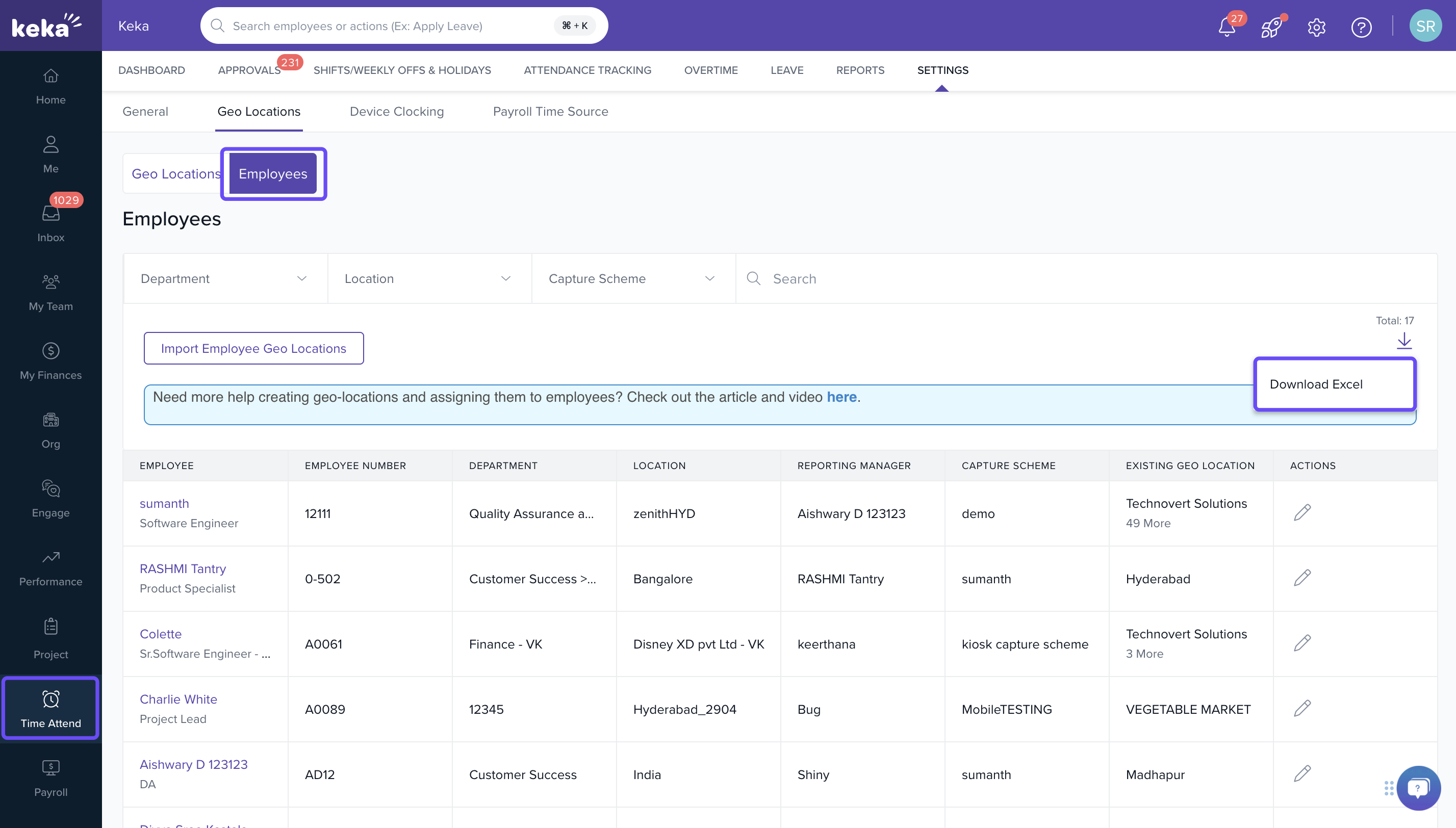The height and width of the screenshot is (828, 1456).
Task: Expand the Capture Scheme dropdown
Action: [x=632, y=279]
